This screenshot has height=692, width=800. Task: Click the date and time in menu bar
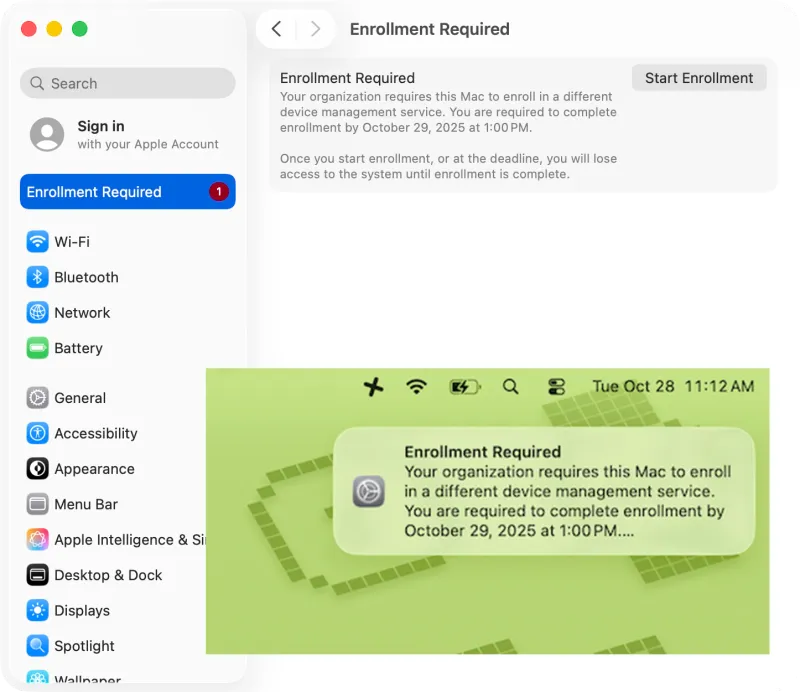tap(673, 387)
